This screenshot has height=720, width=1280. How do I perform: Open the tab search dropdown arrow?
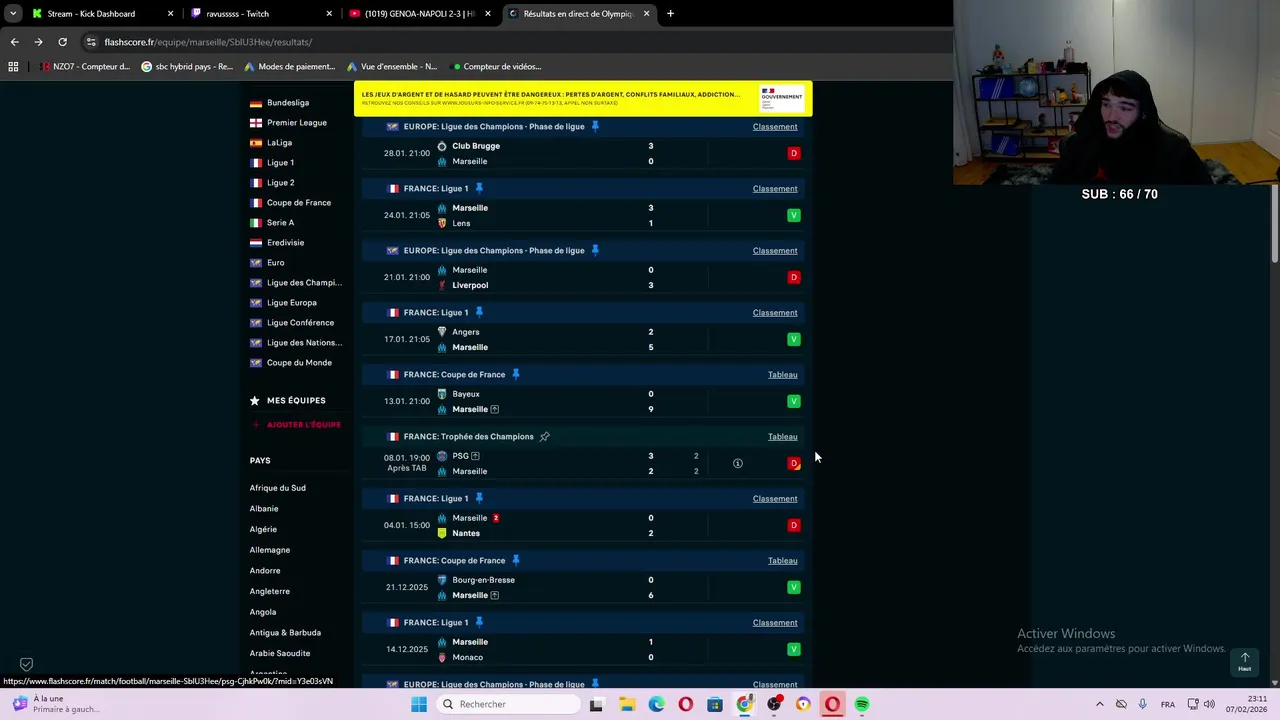point(13,14)
